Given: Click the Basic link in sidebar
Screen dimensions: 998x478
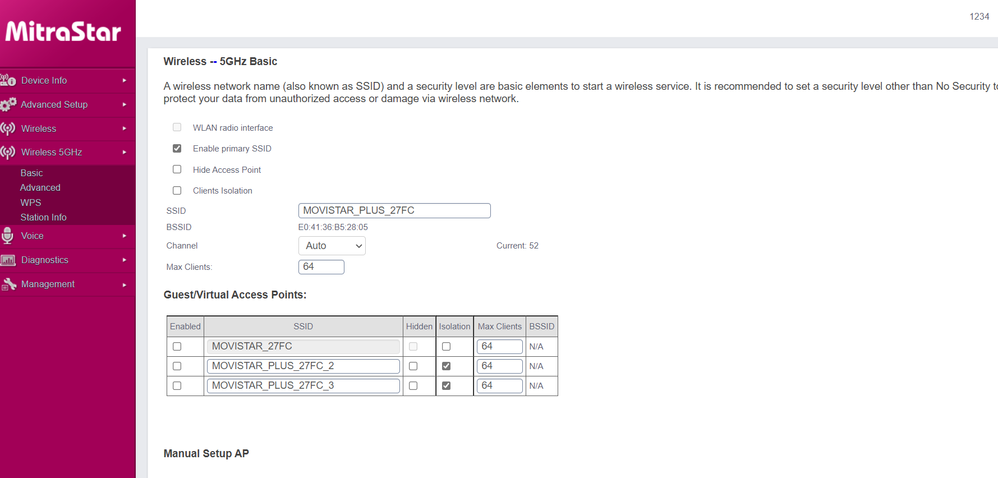Looking at the screenshot, I should coord(31,173).
